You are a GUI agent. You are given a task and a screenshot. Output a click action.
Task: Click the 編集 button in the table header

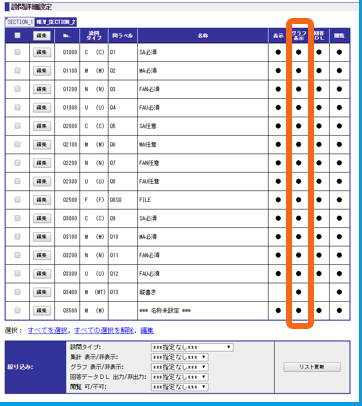point(42,36)
